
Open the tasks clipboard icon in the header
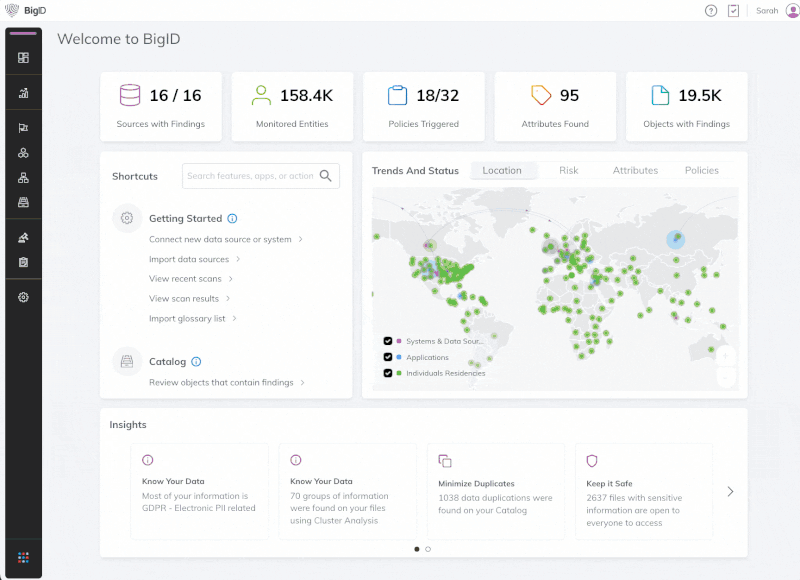coord(733,10)
